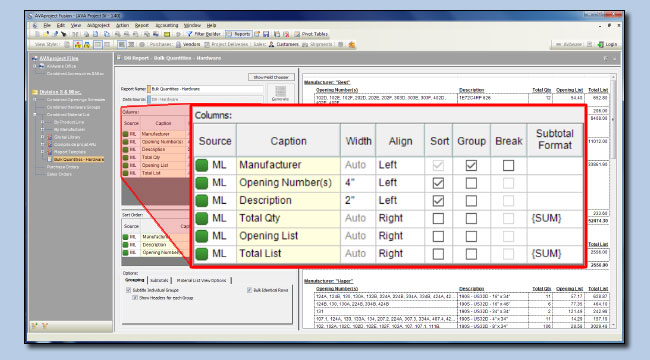Switch to the Subtotals options tab
This screenshot has width=650, height=360.
pyautogui.click(x=159, y=280)
